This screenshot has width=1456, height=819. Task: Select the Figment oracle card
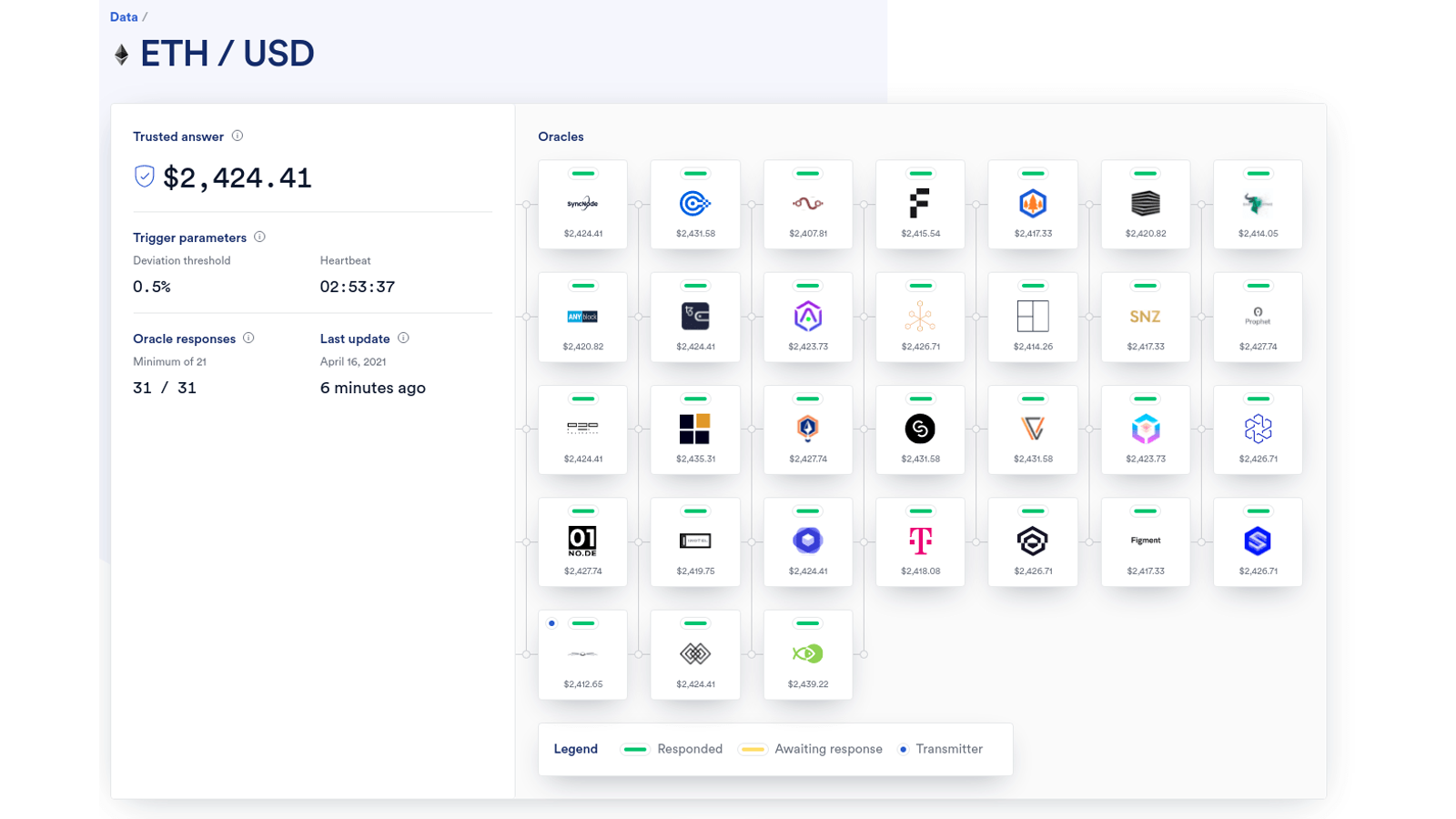coord(1146,542)
